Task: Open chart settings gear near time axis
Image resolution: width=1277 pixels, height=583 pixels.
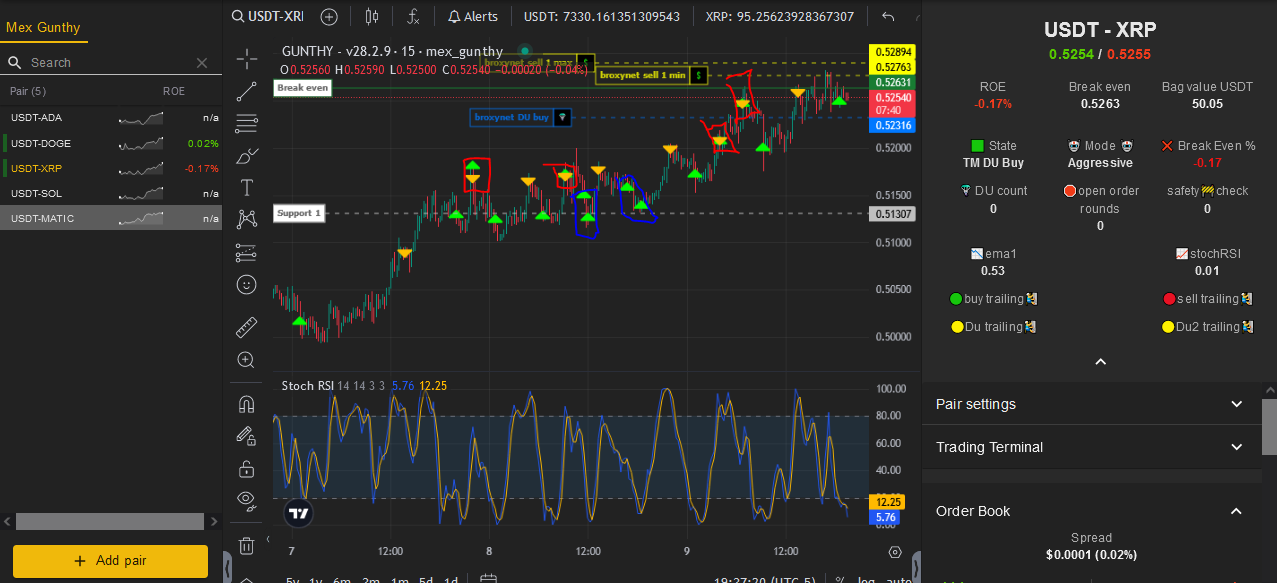Action: point(895,551)
